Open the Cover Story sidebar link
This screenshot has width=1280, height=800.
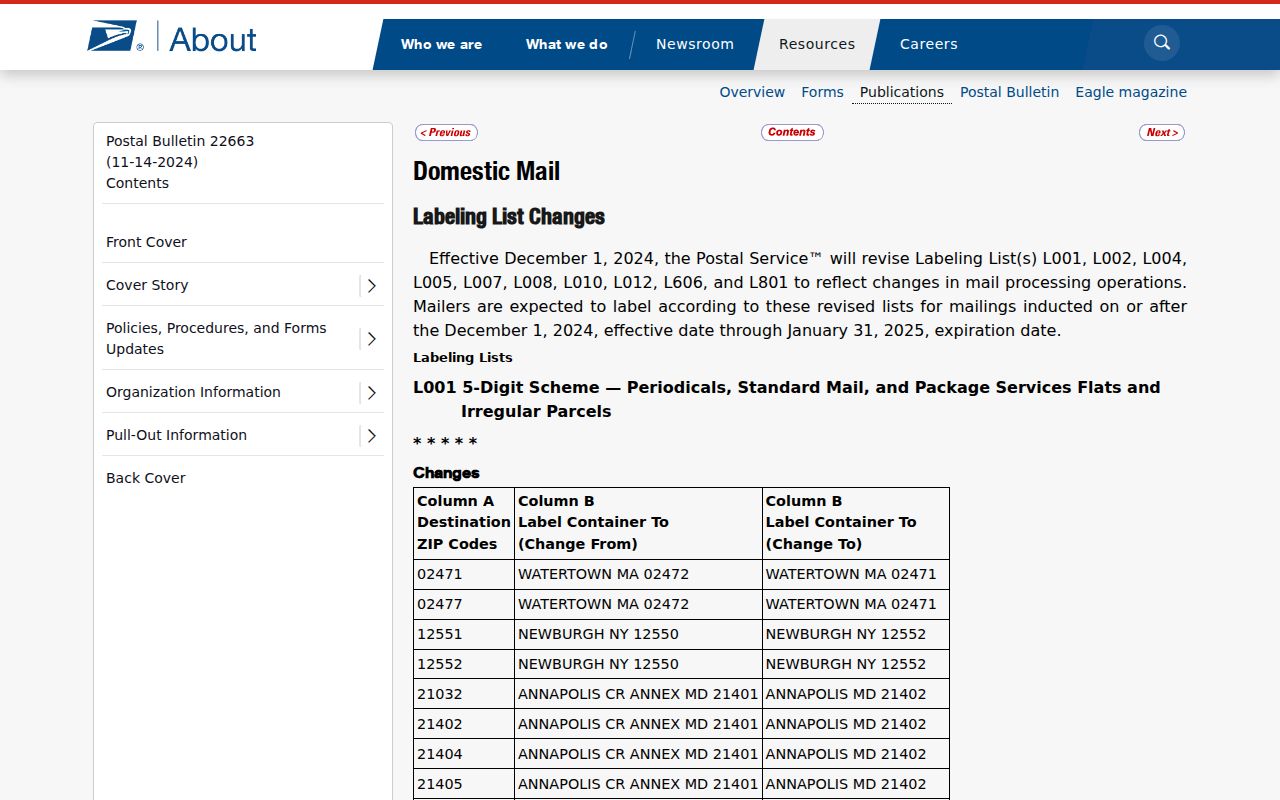point(147,285)
